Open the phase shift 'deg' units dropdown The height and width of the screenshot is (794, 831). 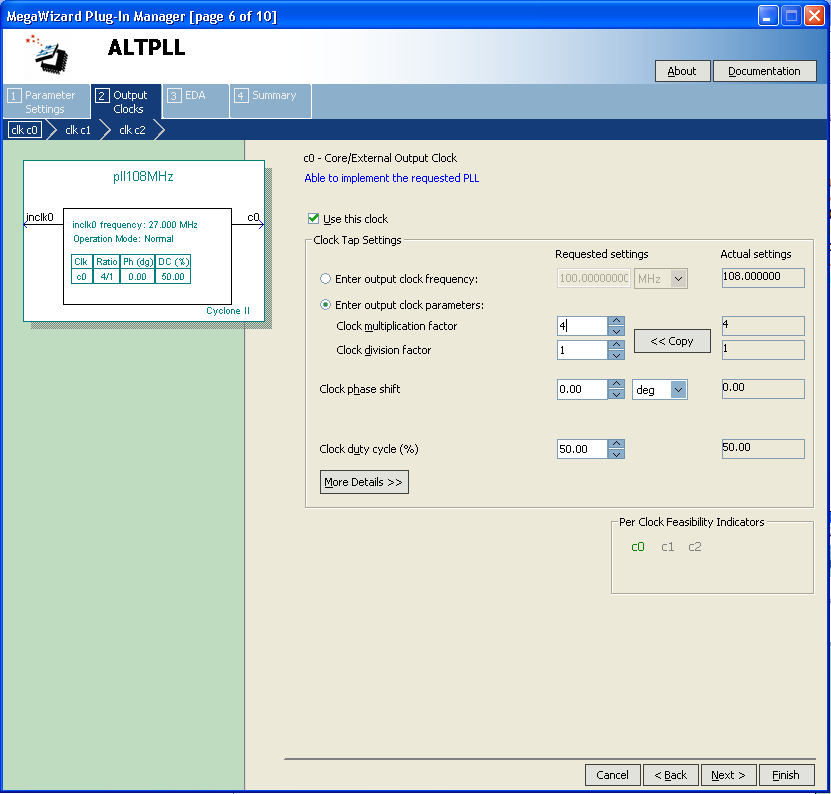[678, 390]
